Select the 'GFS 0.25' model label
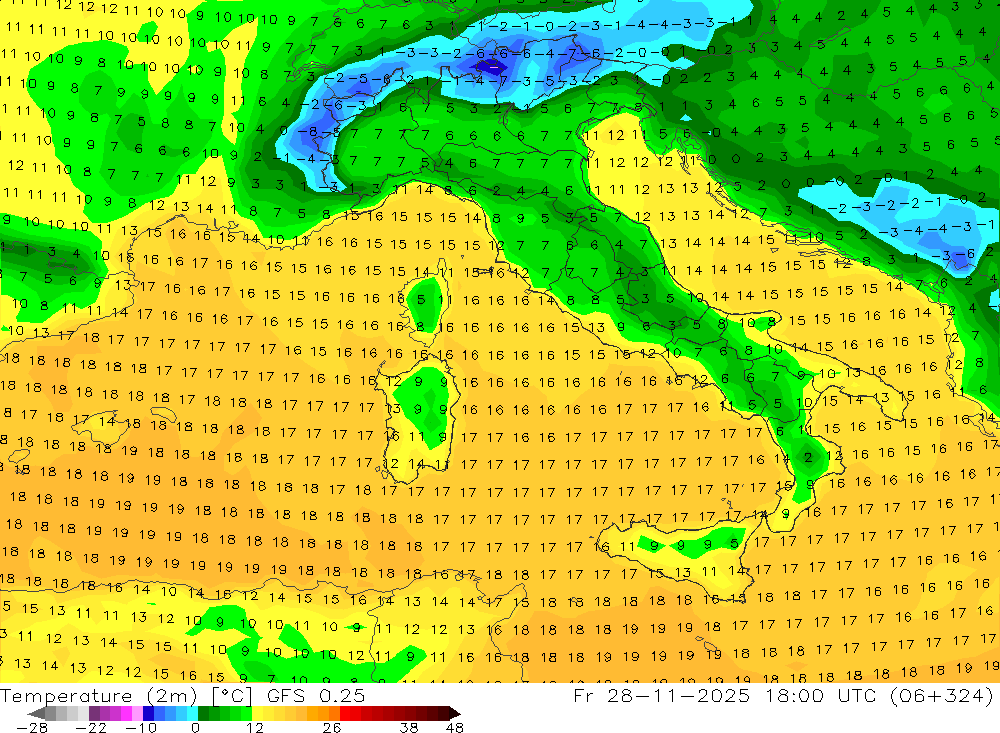The height and width of the screenshot is (733, 1000). [316, 695]
